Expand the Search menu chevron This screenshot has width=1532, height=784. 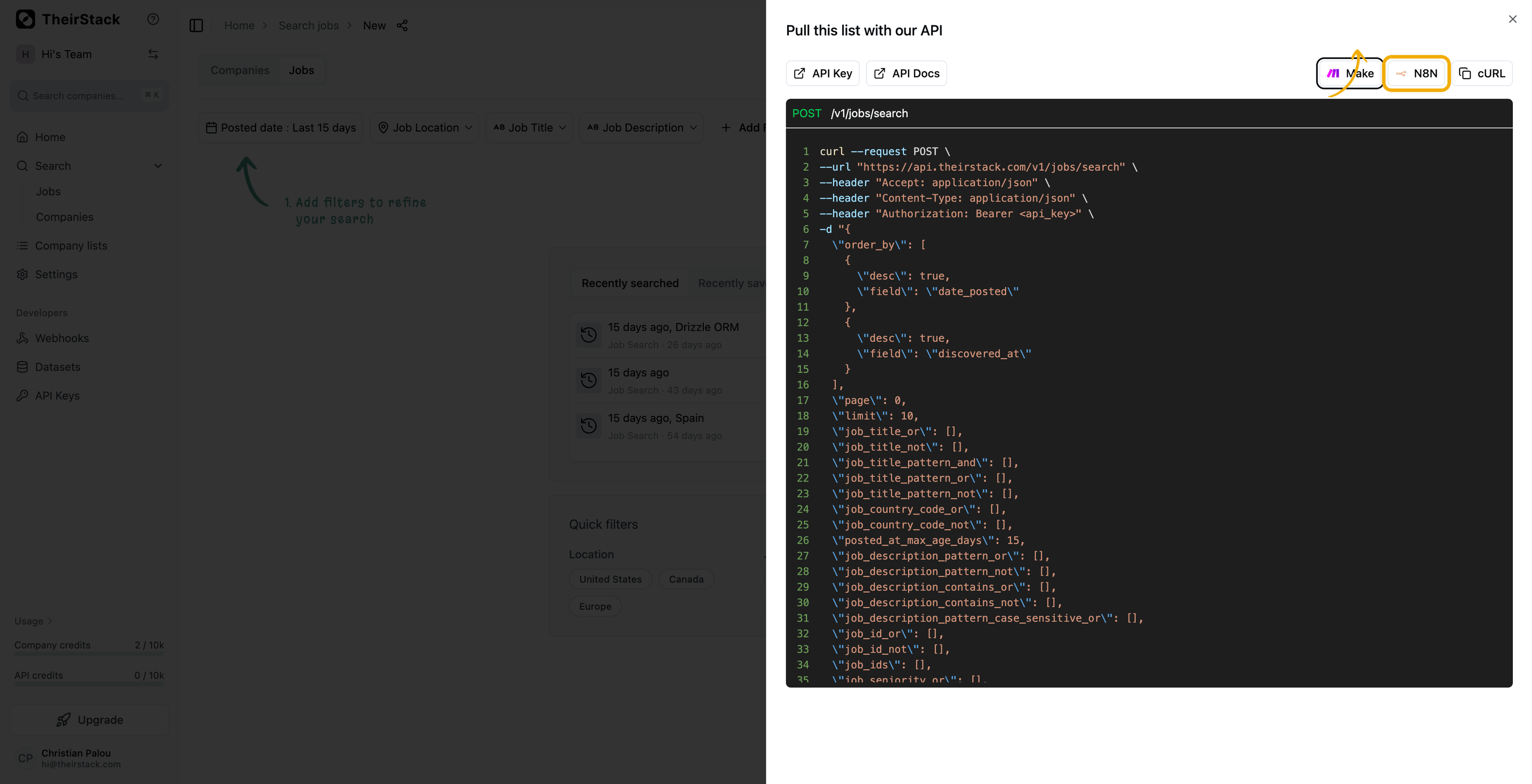coord(158,166)
